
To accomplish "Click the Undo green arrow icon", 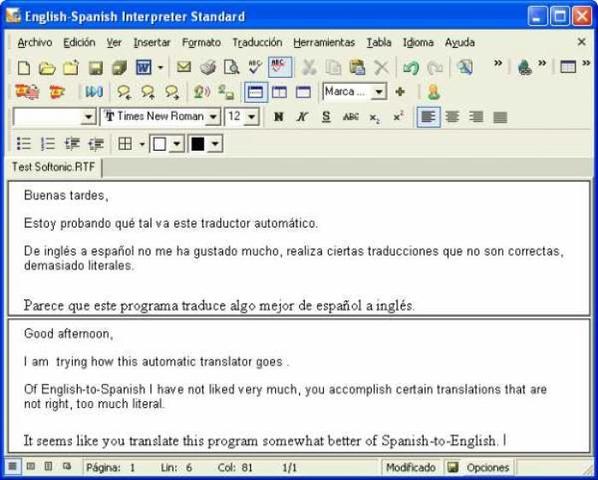I will 411,68.
